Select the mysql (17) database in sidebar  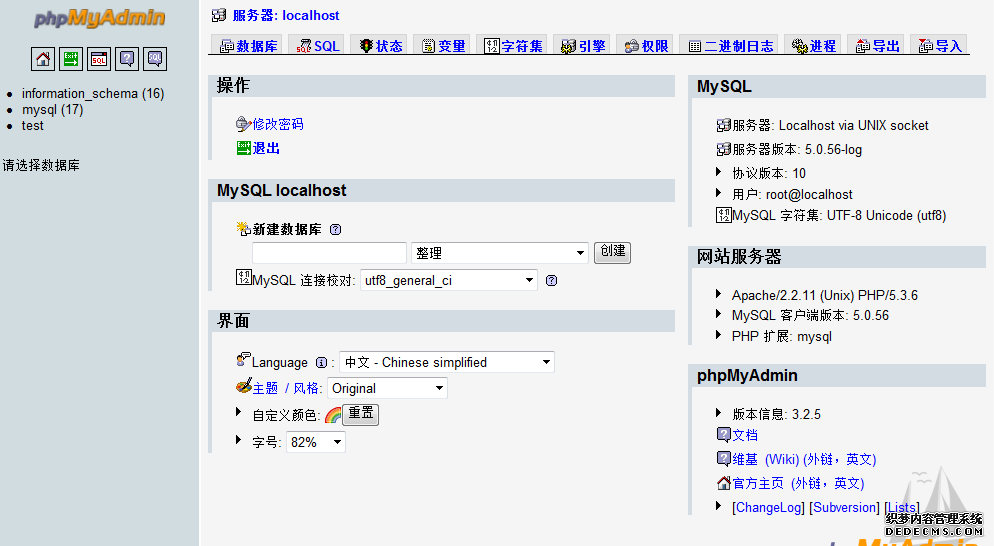[x=52, y=110]
